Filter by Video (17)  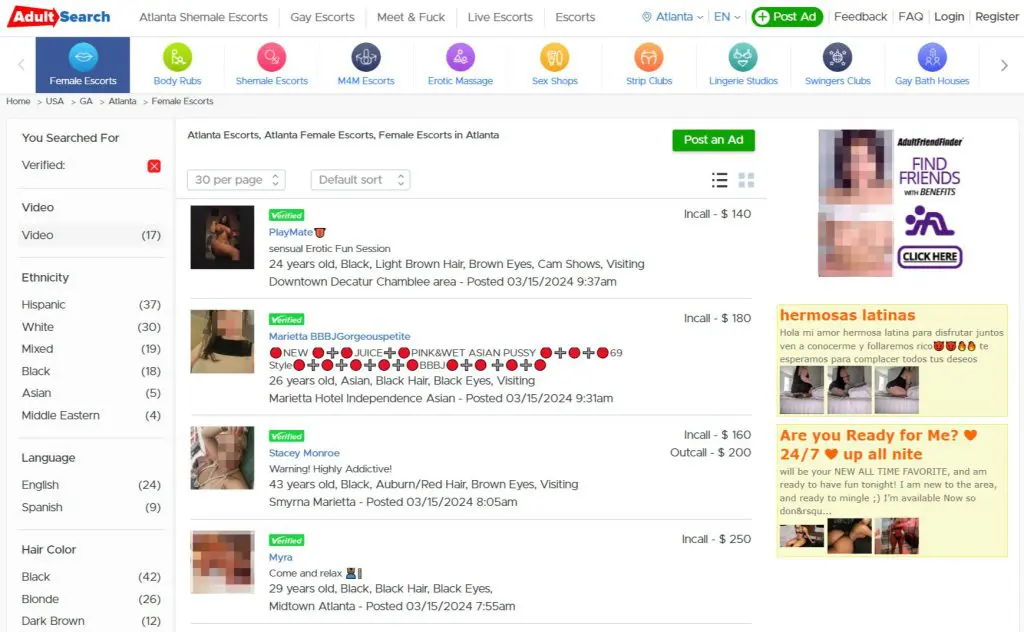[x=91, y=235]
